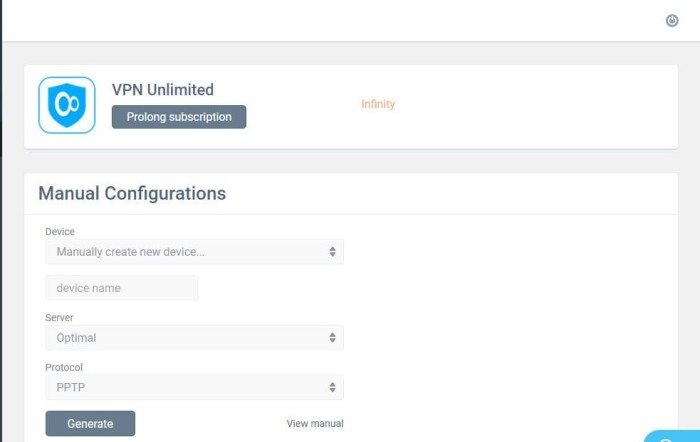700x442 pixels.
Task: Click the dark left sidebar strip
Action: pos(1,221)
